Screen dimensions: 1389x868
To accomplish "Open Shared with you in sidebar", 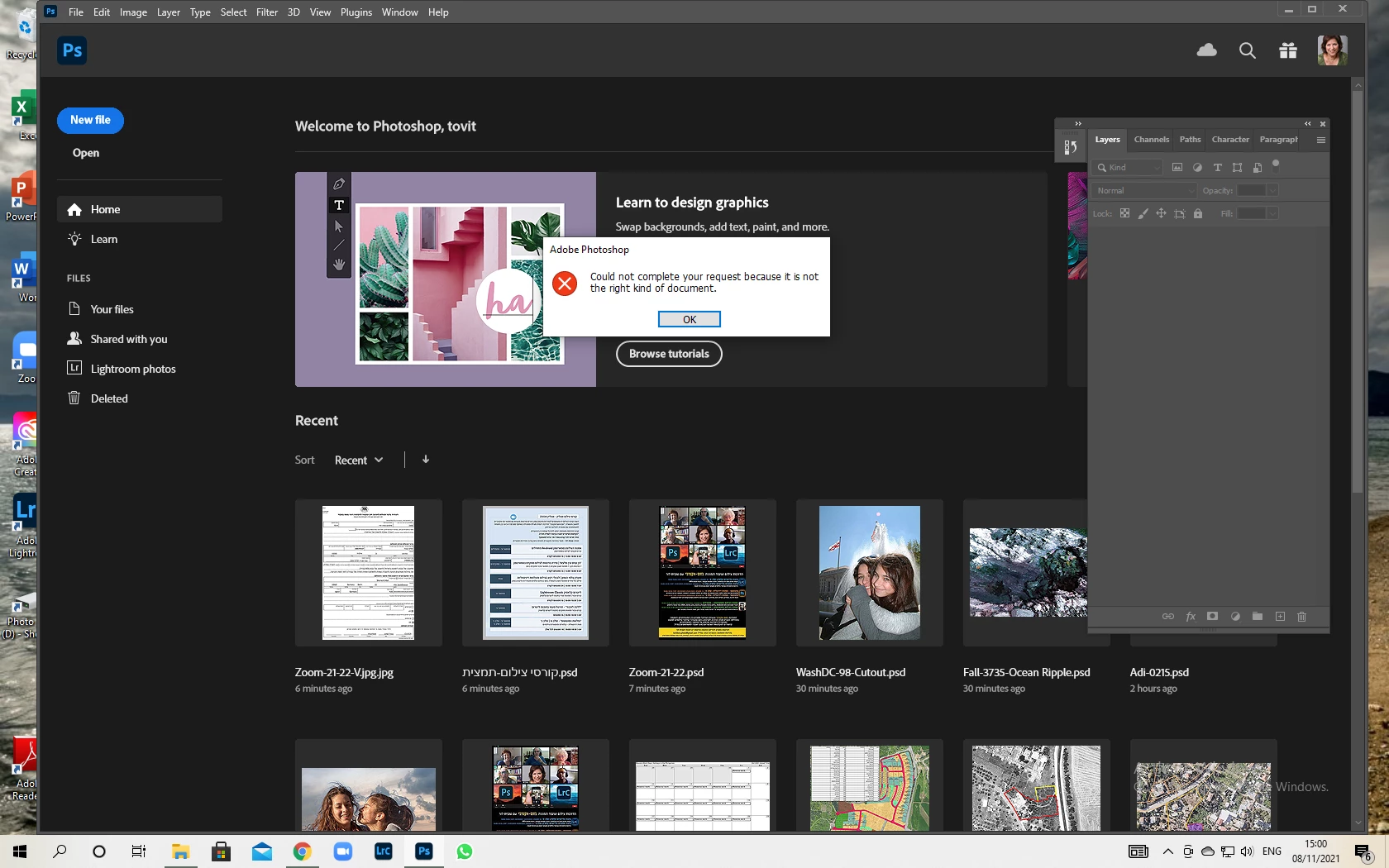I will click(140, 339).
